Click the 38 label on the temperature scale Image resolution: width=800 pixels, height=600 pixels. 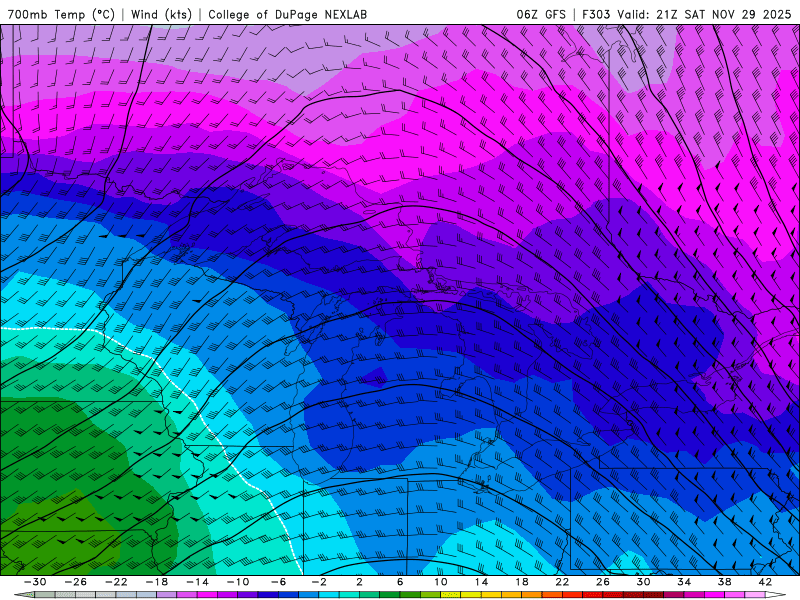724,582
